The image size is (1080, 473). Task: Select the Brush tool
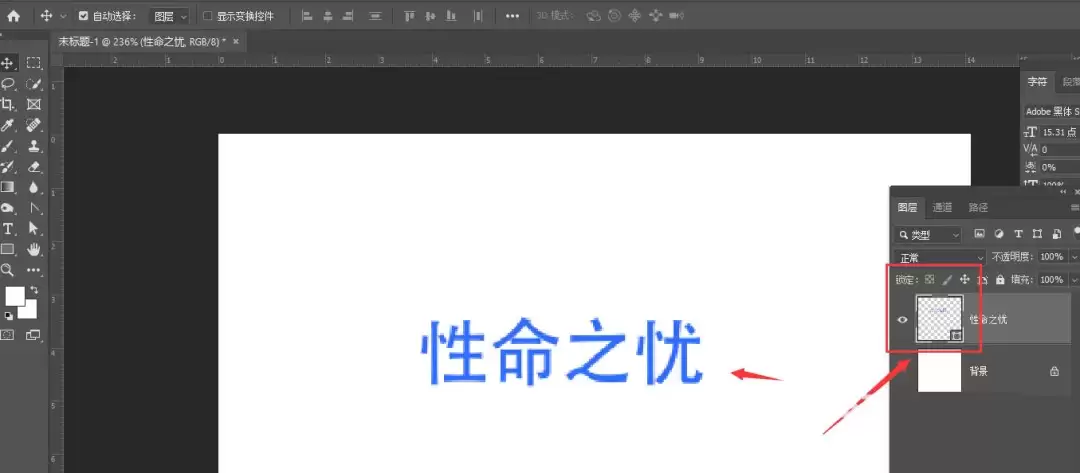point(8,145)
